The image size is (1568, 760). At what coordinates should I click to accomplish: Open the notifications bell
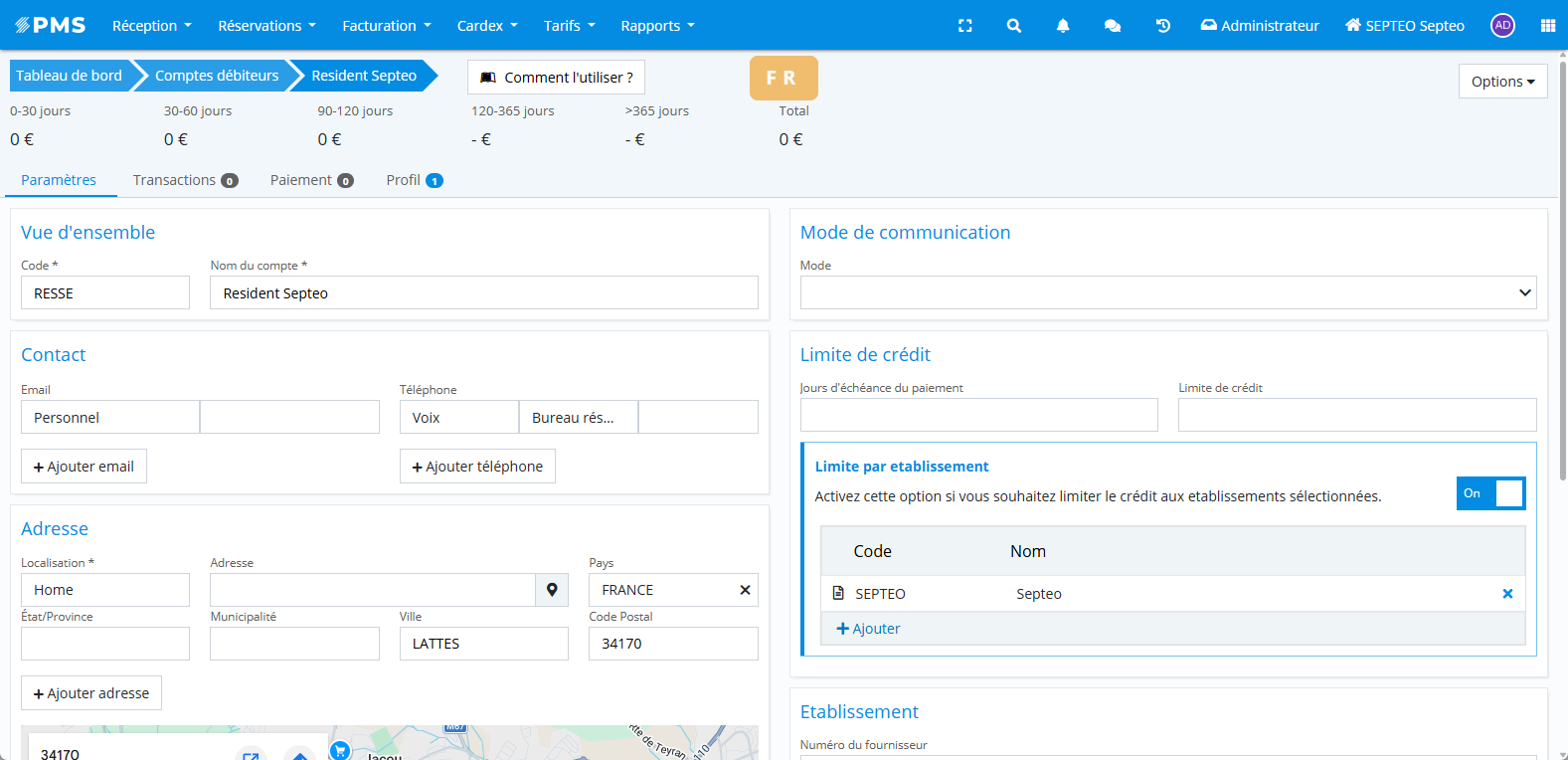pos(1062,26)
